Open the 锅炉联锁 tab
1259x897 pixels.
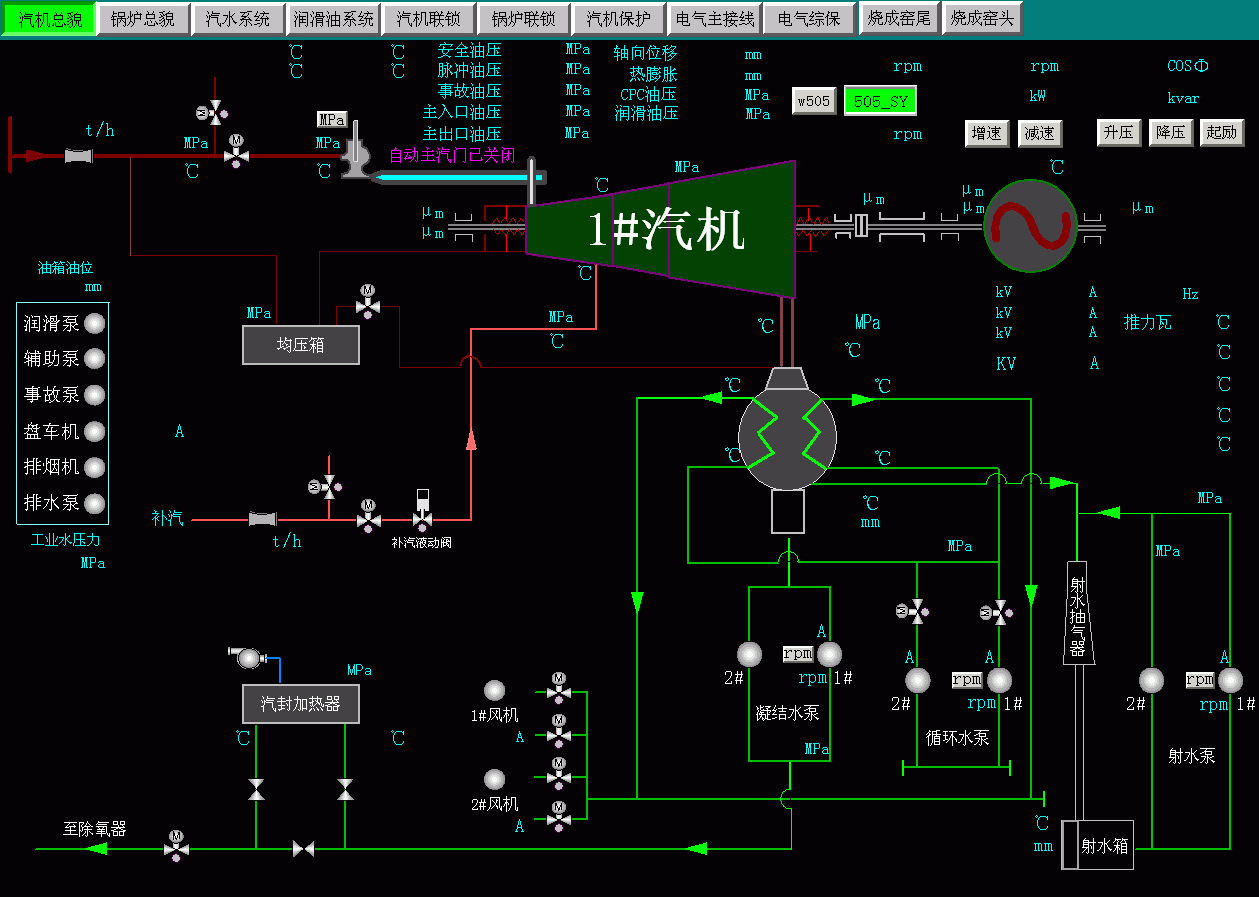coord(523,19)
